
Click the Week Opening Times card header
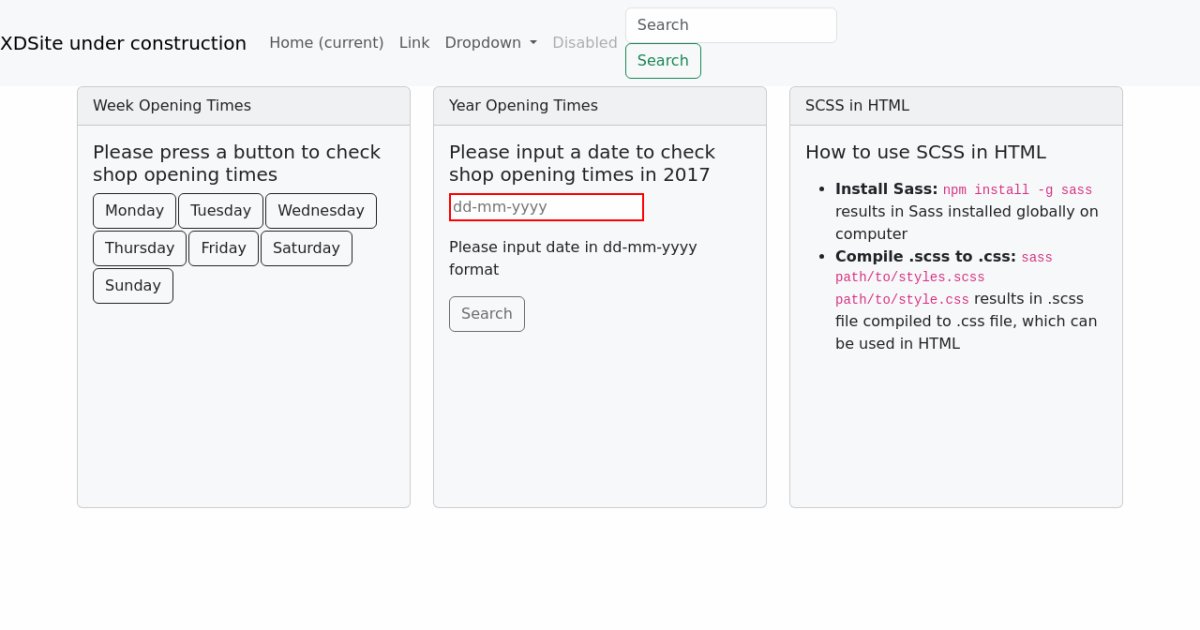[243, 106]
